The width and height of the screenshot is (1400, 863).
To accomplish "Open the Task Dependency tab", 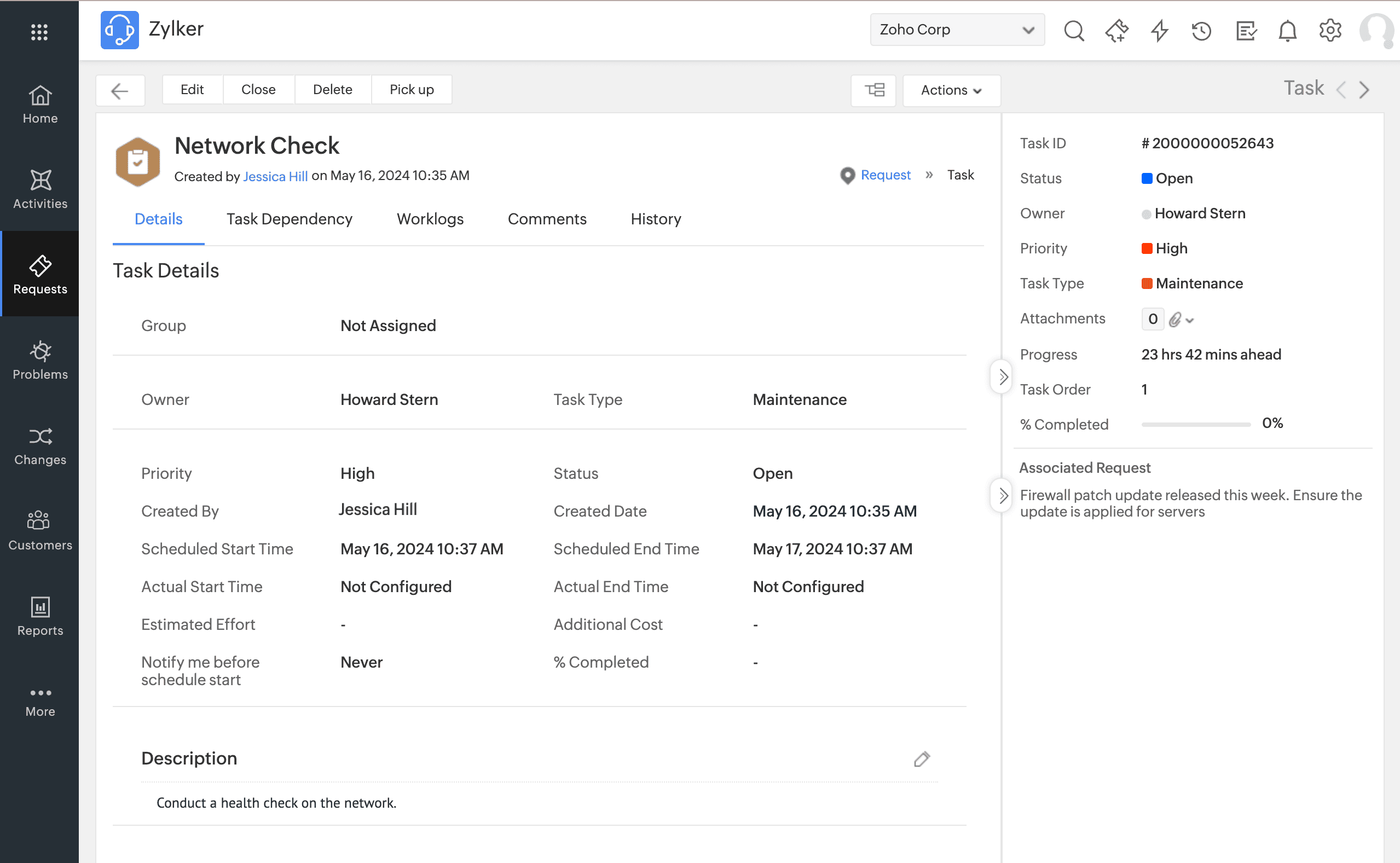I will 290,219.
